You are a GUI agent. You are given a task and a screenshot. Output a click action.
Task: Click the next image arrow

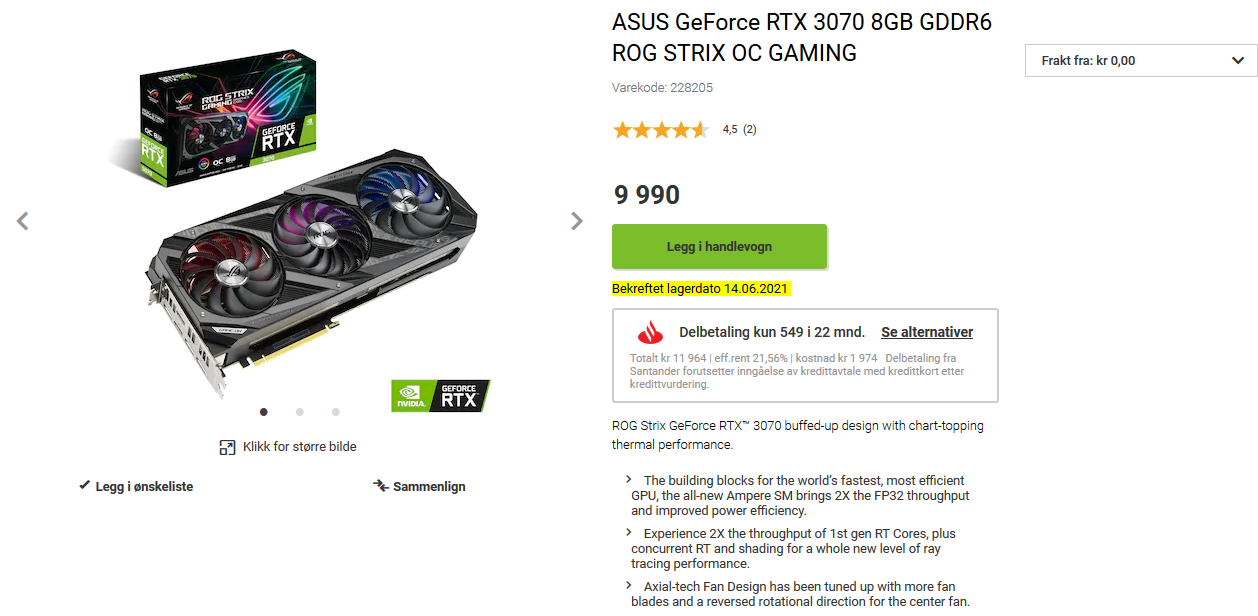click(576, 221)
